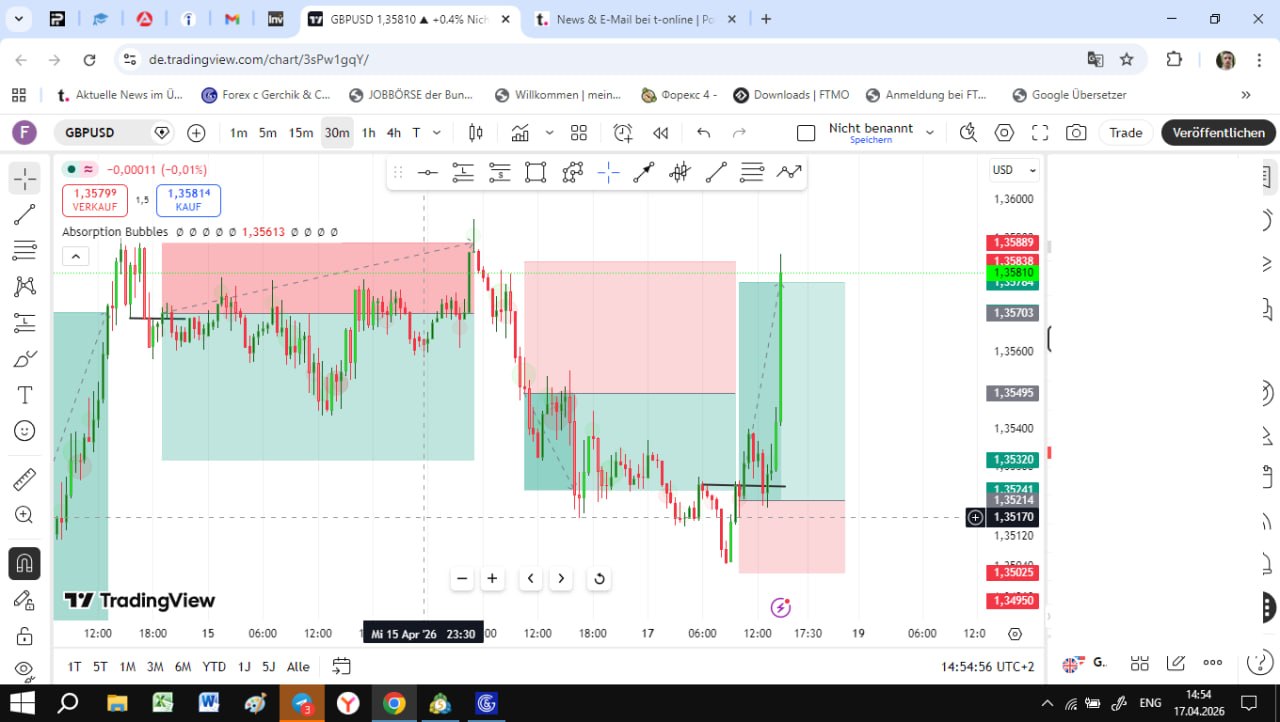Image resolution: width=1280 pixels, height=722 pixels.
Task: Open the candlestick chart type selector
Action: click(476, 133)
